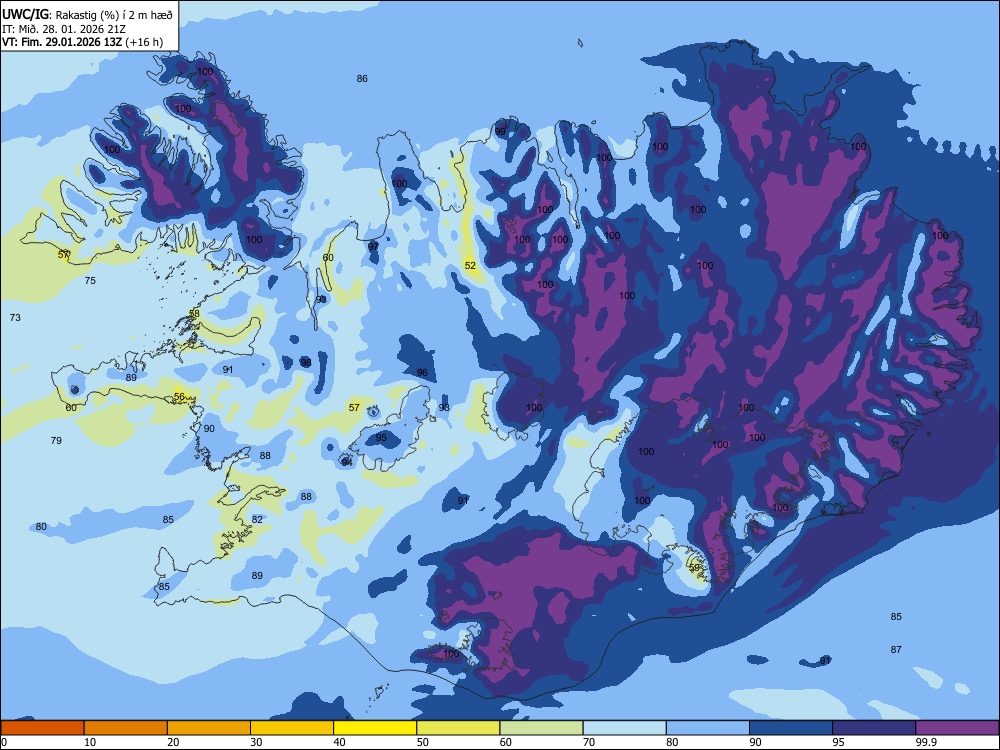
Task: Click the 86 humidity value over the northern sea
Action: point(362,78)
